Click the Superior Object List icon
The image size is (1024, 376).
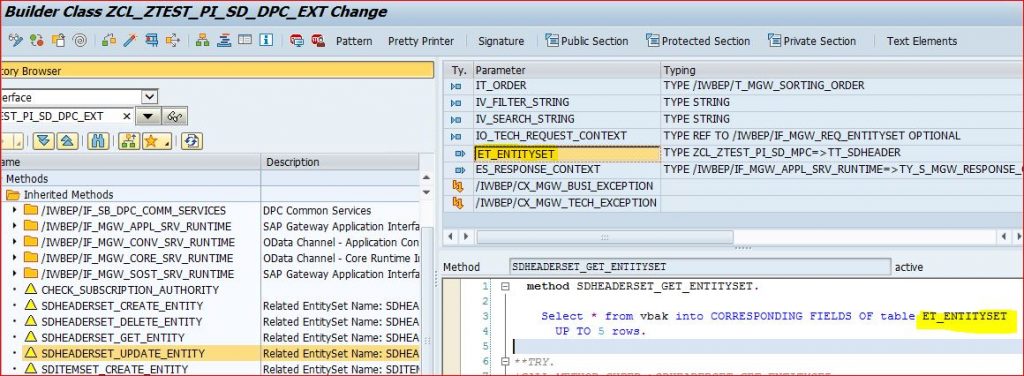(x=129, y=140)
